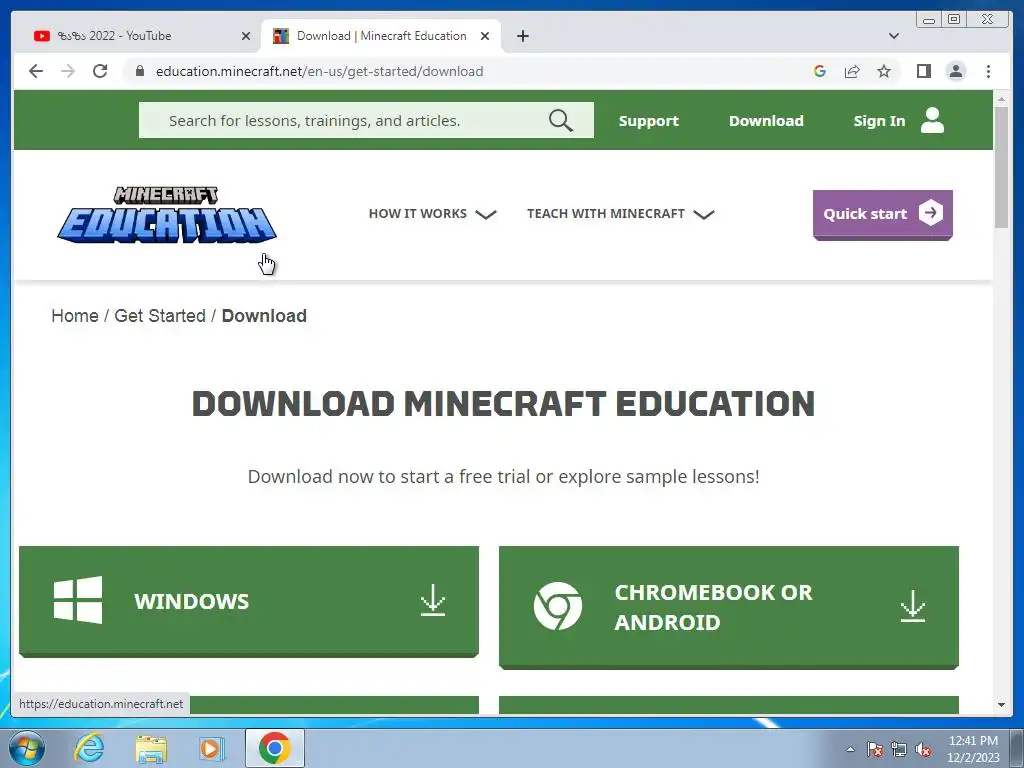
Task: Go to Home breadcrumb
Action: pyautogui.click(x=74, y=315)
